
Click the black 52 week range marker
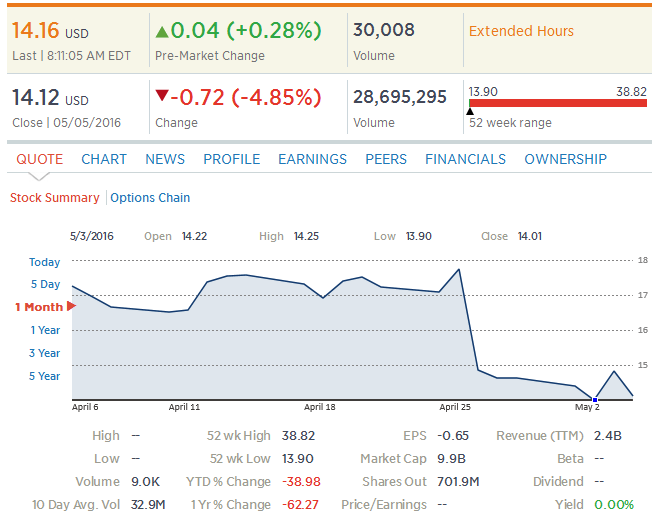[470, 111]
